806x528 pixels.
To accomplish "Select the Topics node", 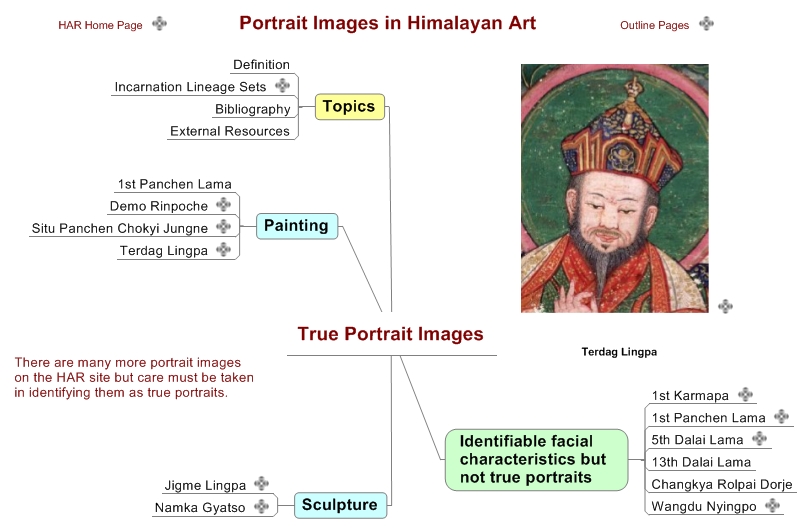I will 350,106.
